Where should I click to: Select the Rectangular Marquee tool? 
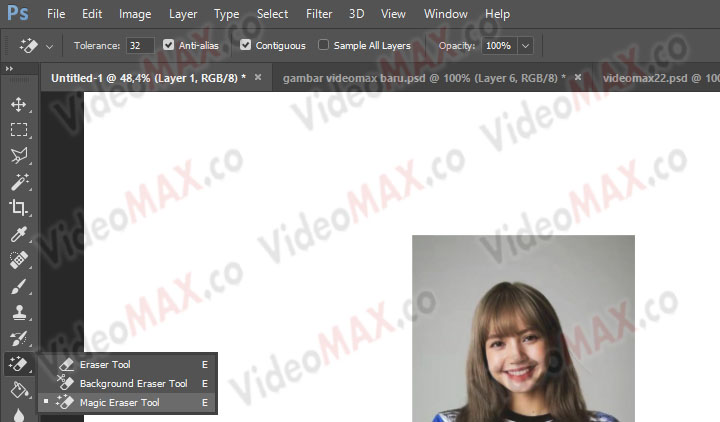(19, 130)
